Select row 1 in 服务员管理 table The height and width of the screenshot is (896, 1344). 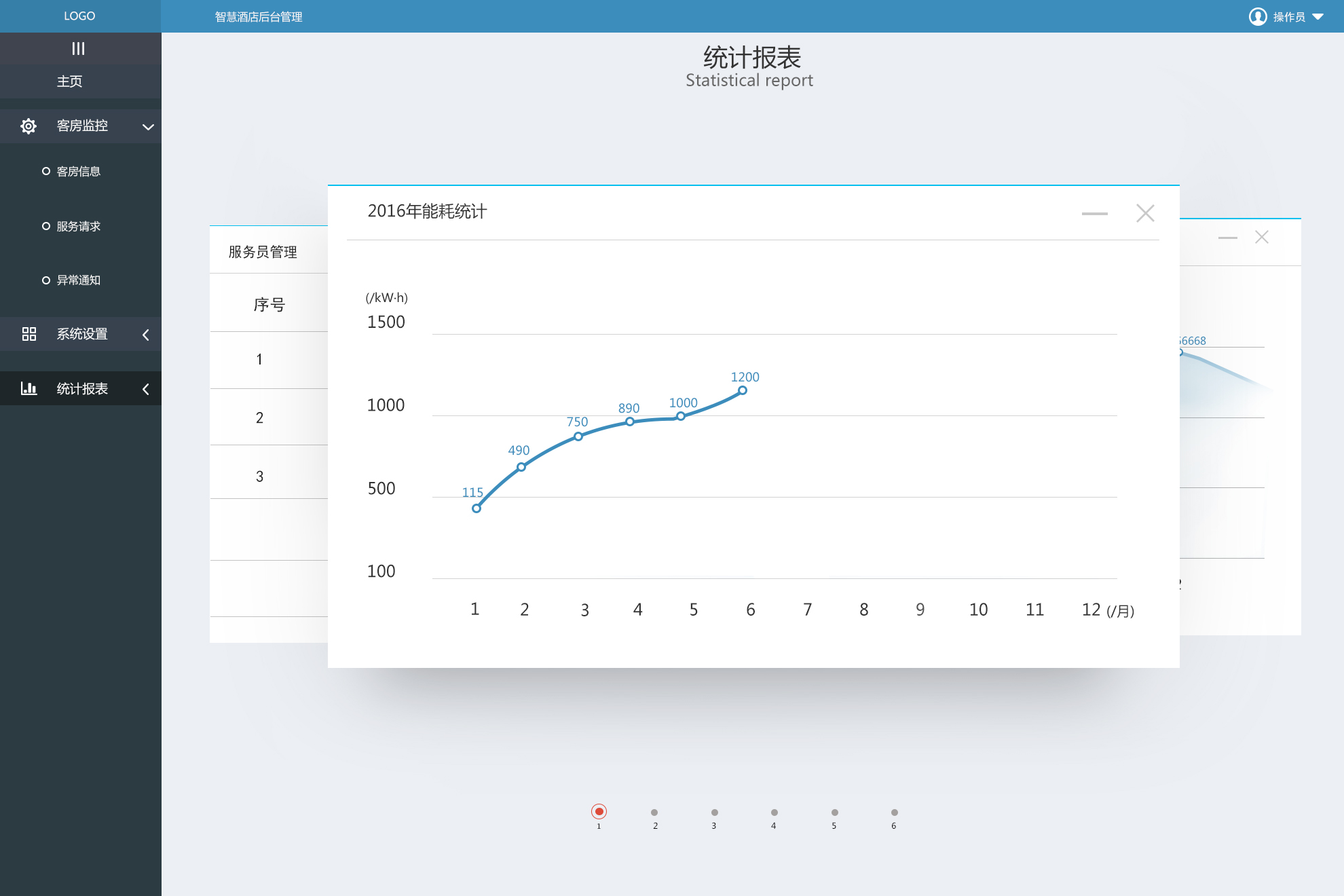click(269, 360)
